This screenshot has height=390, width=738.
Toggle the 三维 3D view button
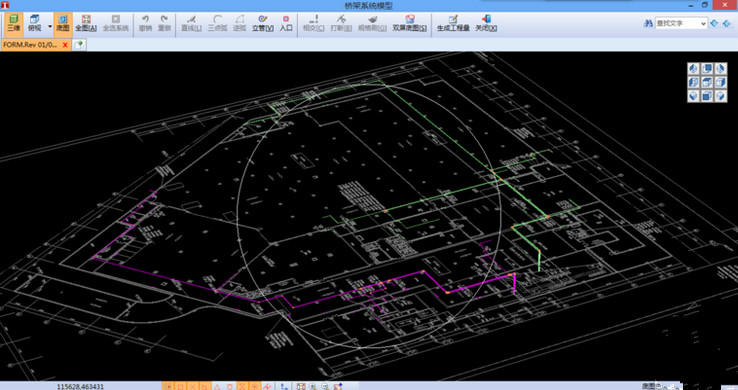(x=13, y=23)
